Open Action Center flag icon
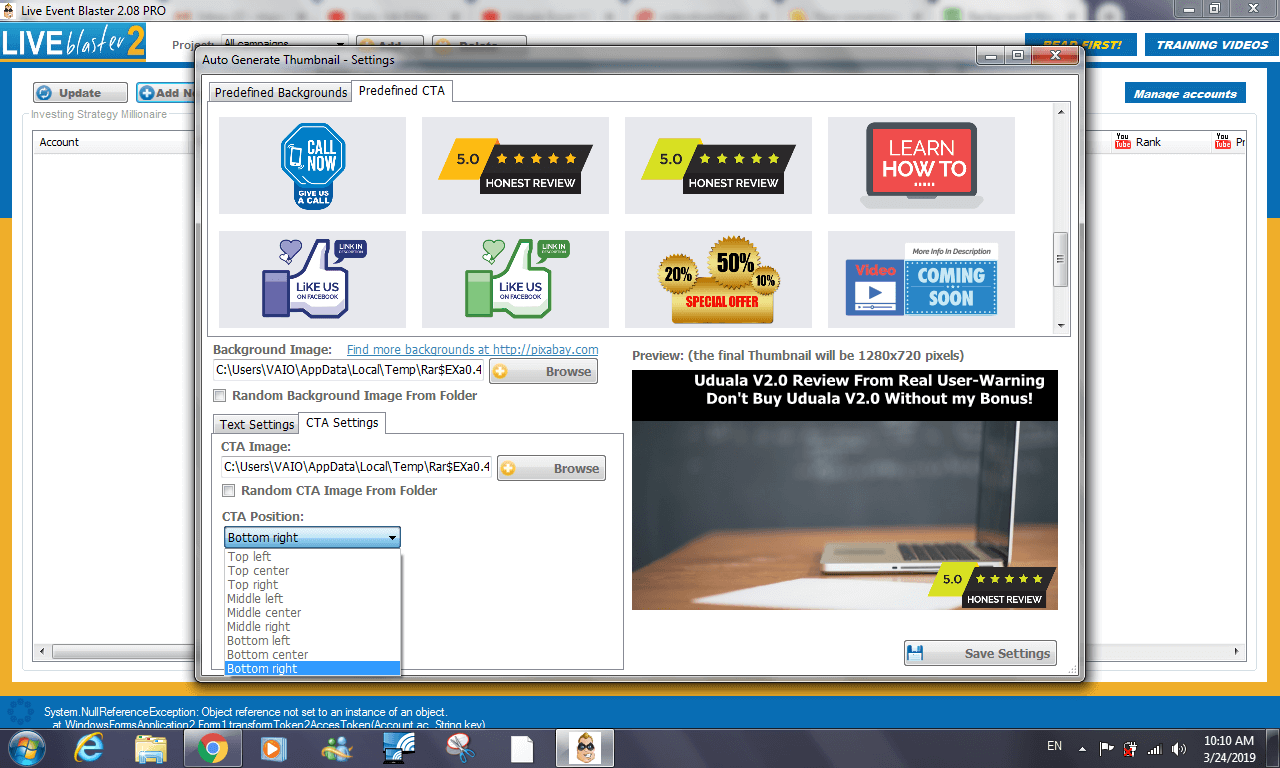Screen dimensions: 1280x768 point(1107,748)
